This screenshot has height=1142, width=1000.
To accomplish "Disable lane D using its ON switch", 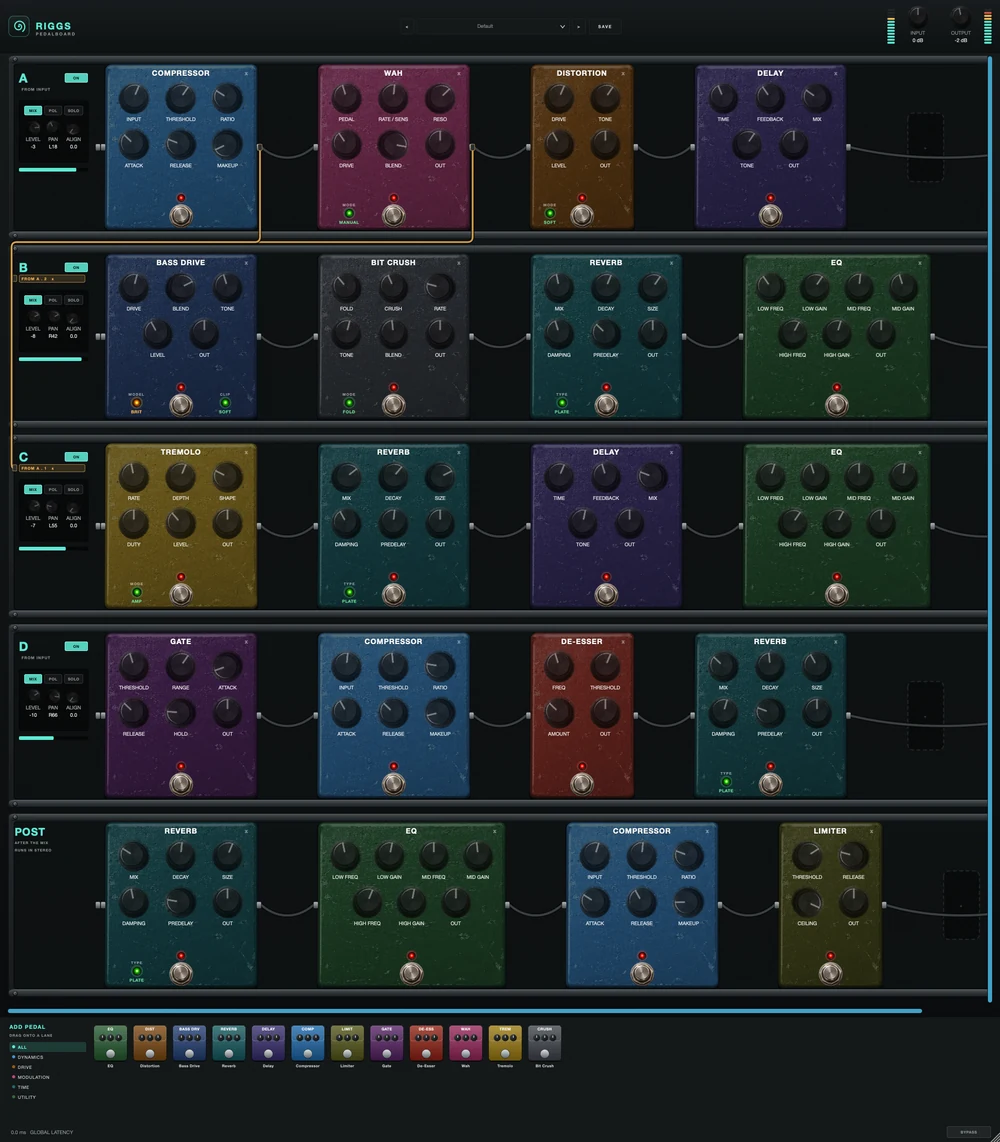I will click(76, 646).
